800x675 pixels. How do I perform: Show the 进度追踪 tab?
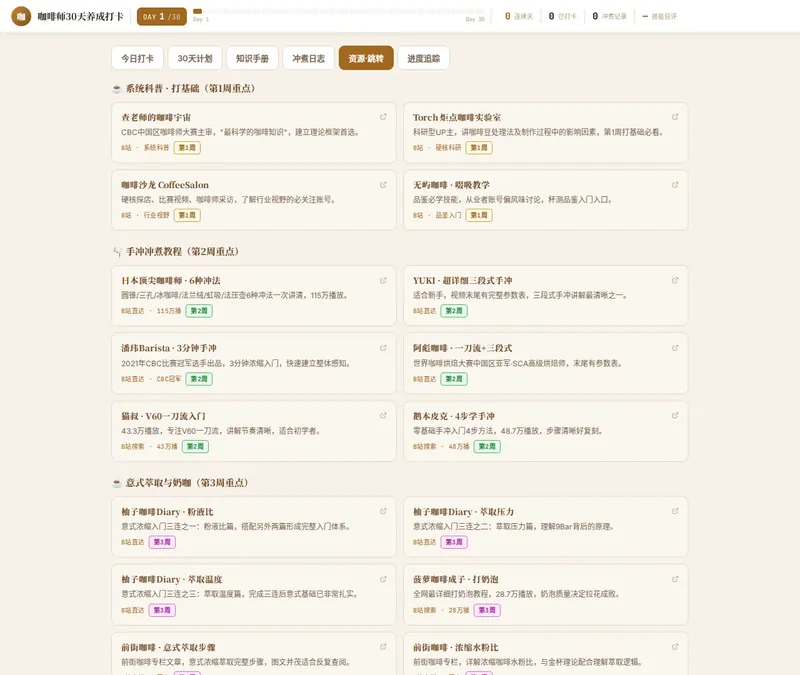(x=423, y=58)
